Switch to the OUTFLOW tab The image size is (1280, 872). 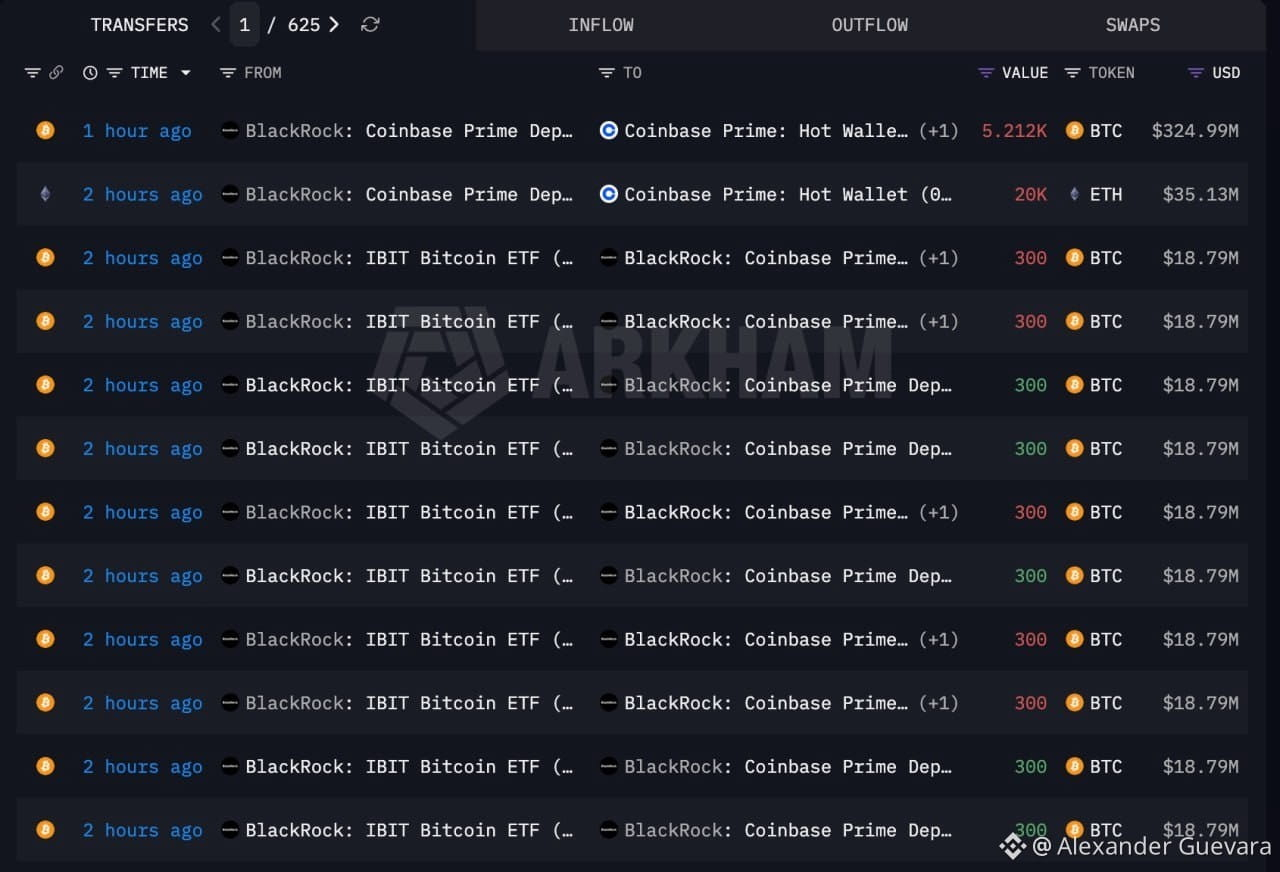coord(870,25)
